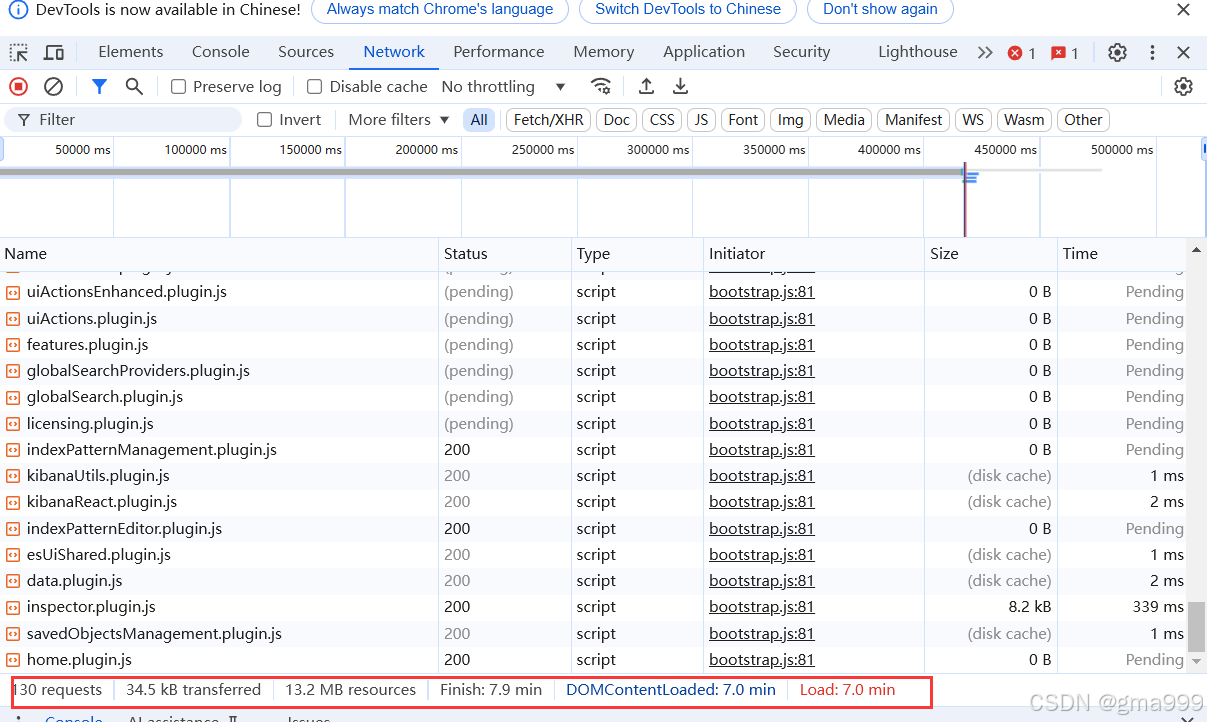Sort by the Size column header
The height and width of the screenshot is (722, 1207).
(x=990, y=254)
